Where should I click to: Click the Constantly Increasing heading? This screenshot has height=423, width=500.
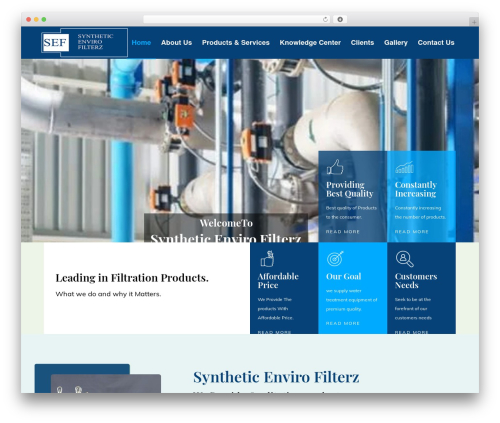[x=416, y=189]
